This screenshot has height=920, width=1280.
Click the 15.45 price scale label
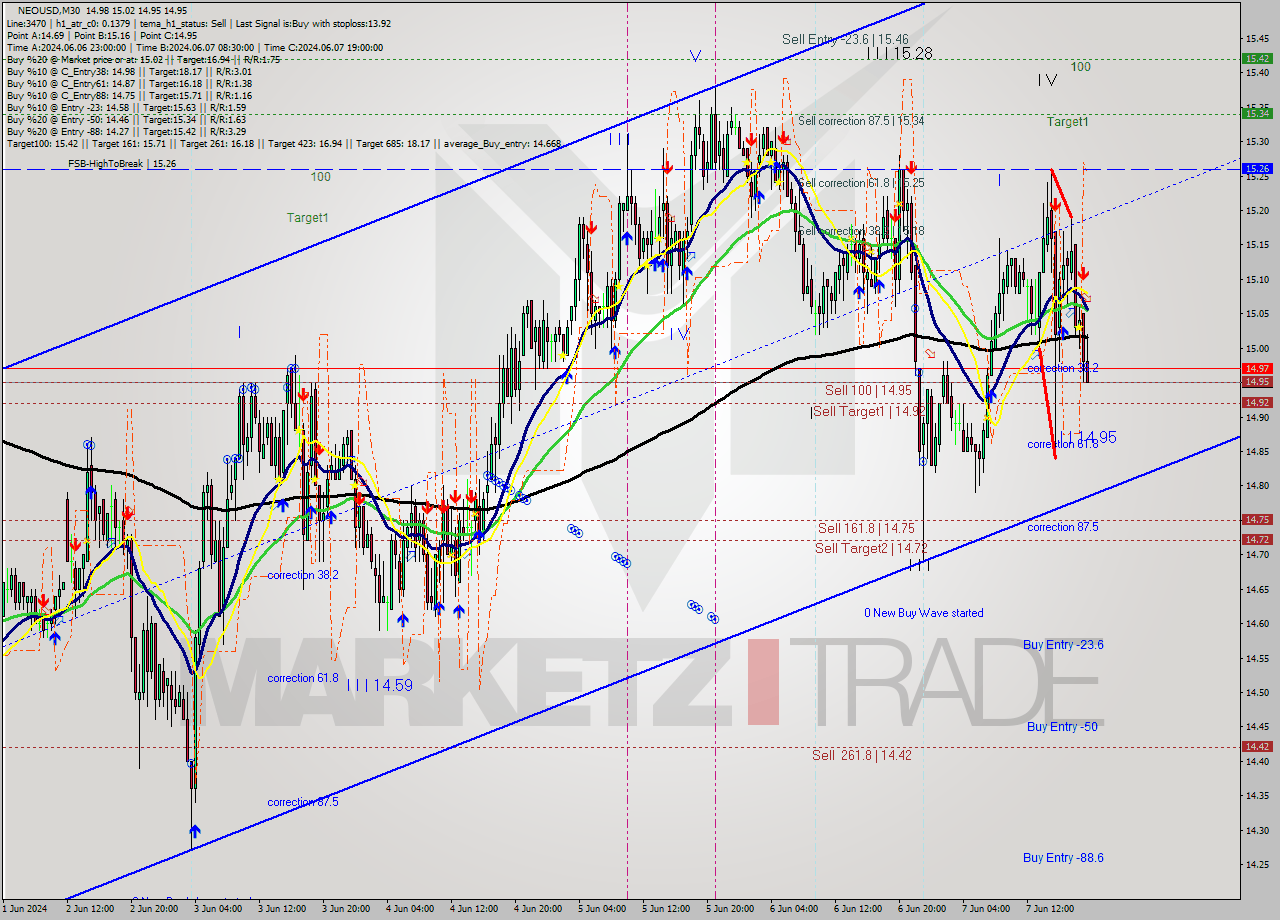(x=1257, y=38)
